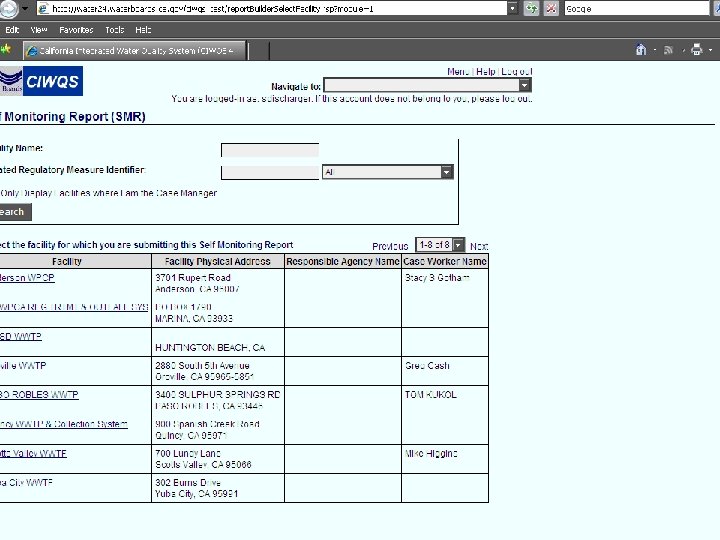Open the Print options dropdown arrow
The image size is (720, 540).
[x=710, y=50]
